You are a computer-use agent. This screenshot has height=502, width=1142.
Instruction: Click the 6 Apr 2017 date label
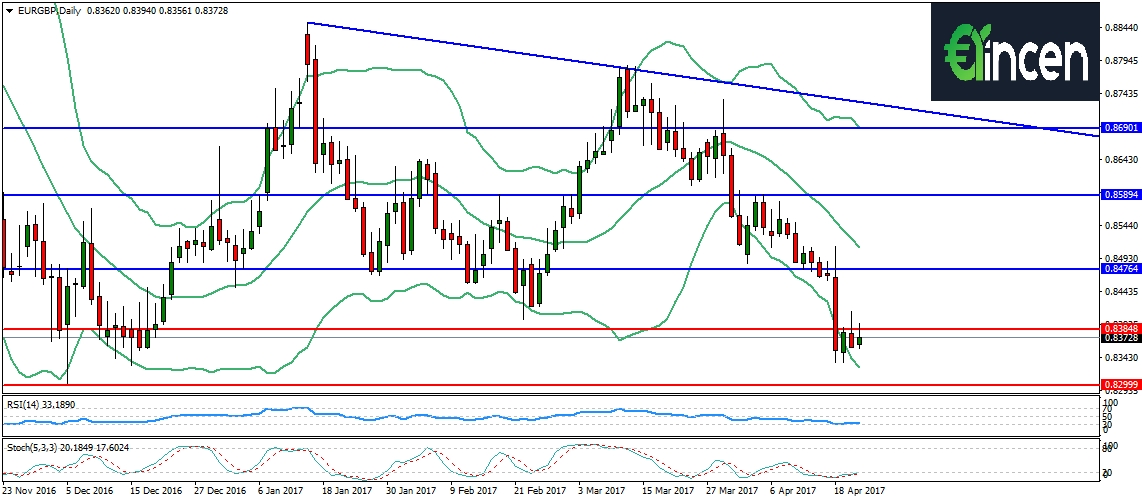pyautogui.click(x=792, y=492)
